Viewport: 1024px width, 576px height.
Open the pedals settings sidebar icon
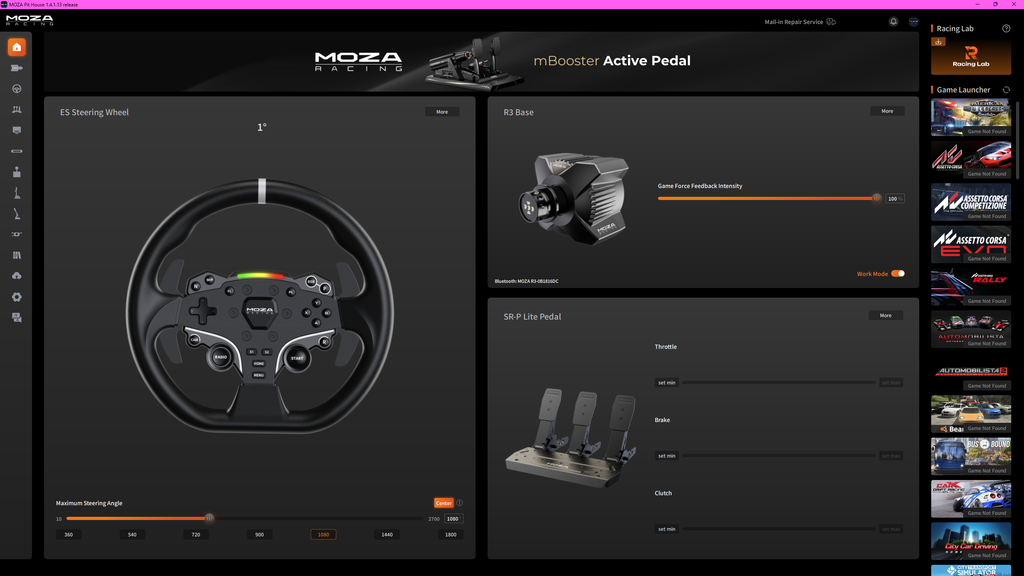point(16,110)
